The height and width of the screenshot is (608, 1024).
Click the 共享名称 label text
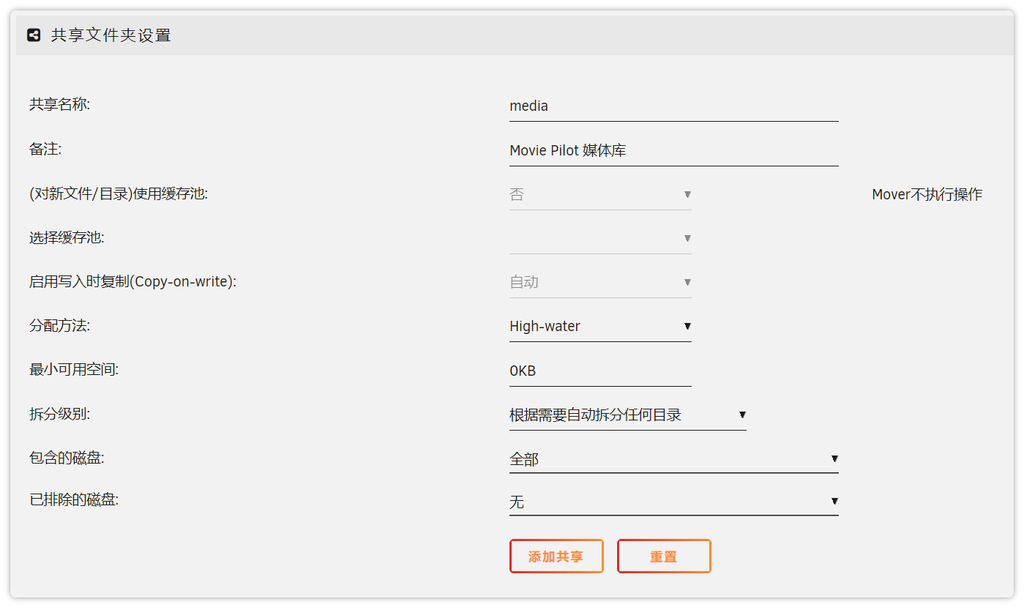(60, 104)
